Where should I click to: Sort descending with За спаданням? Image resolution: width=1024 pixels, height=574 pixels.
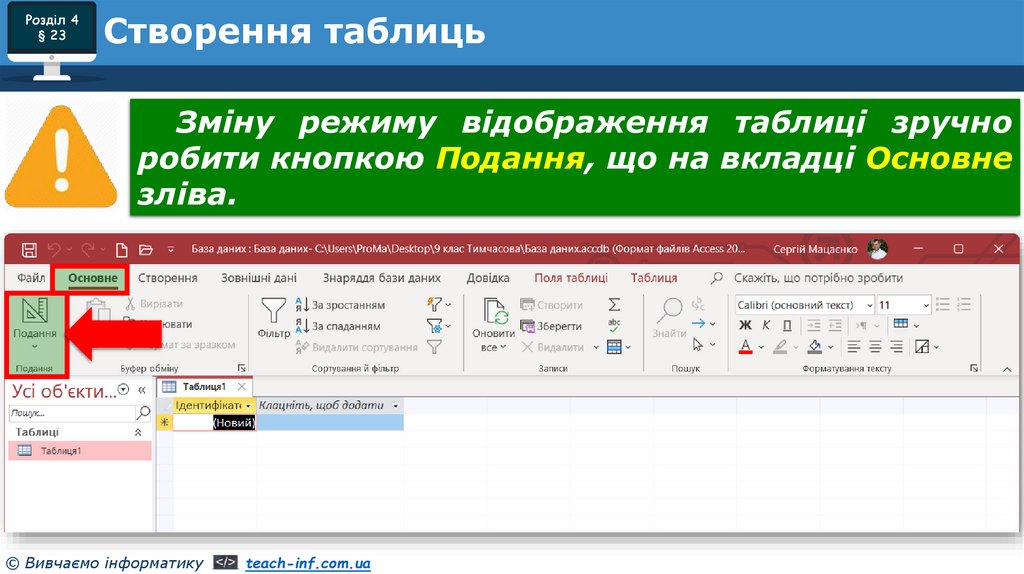pos(338,325)
